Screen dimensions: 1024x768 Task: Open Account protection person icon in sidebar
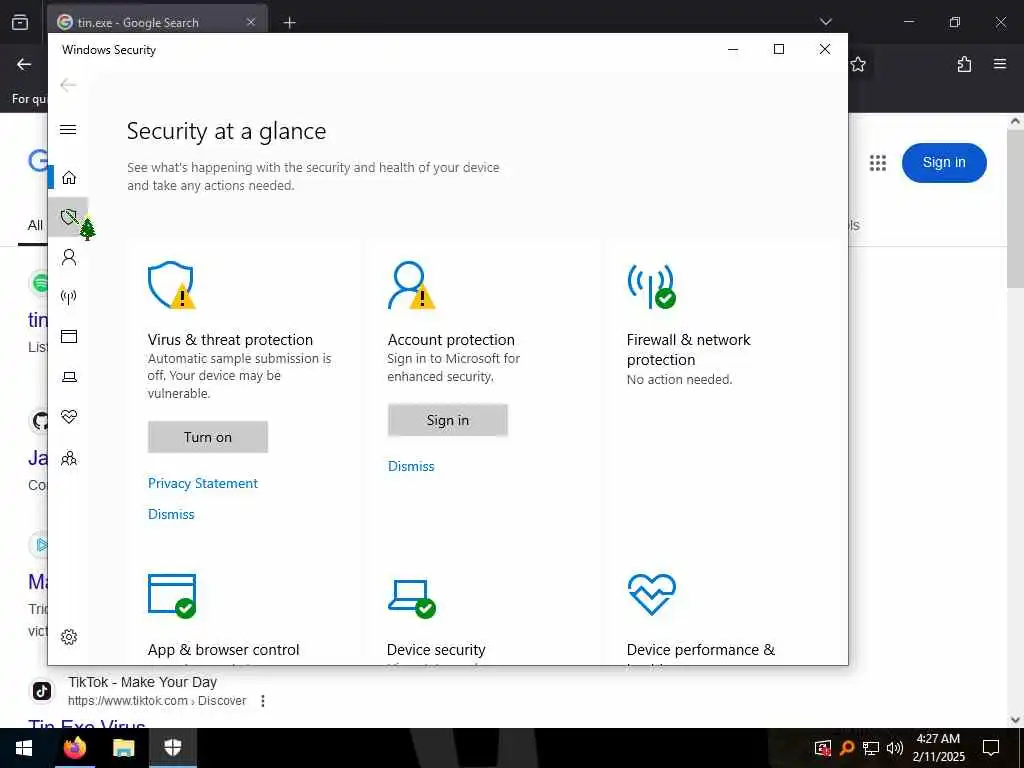click(69, 257)
